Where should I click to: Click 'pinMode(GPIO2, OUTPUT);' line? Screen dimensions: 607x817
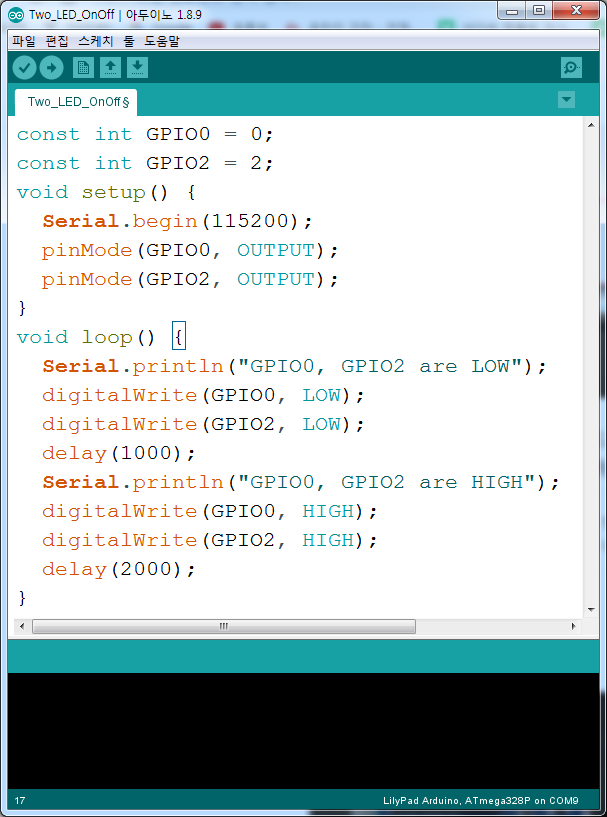pos(190,280)
